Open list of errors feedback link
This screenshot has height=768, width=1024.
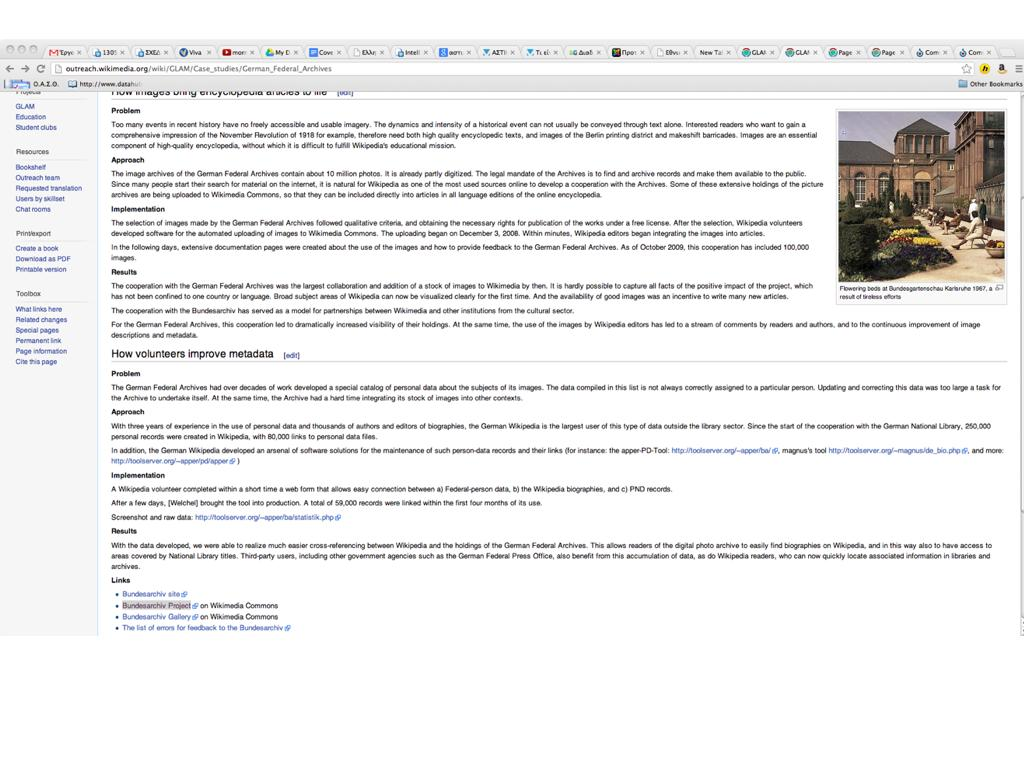pos(206,628)
